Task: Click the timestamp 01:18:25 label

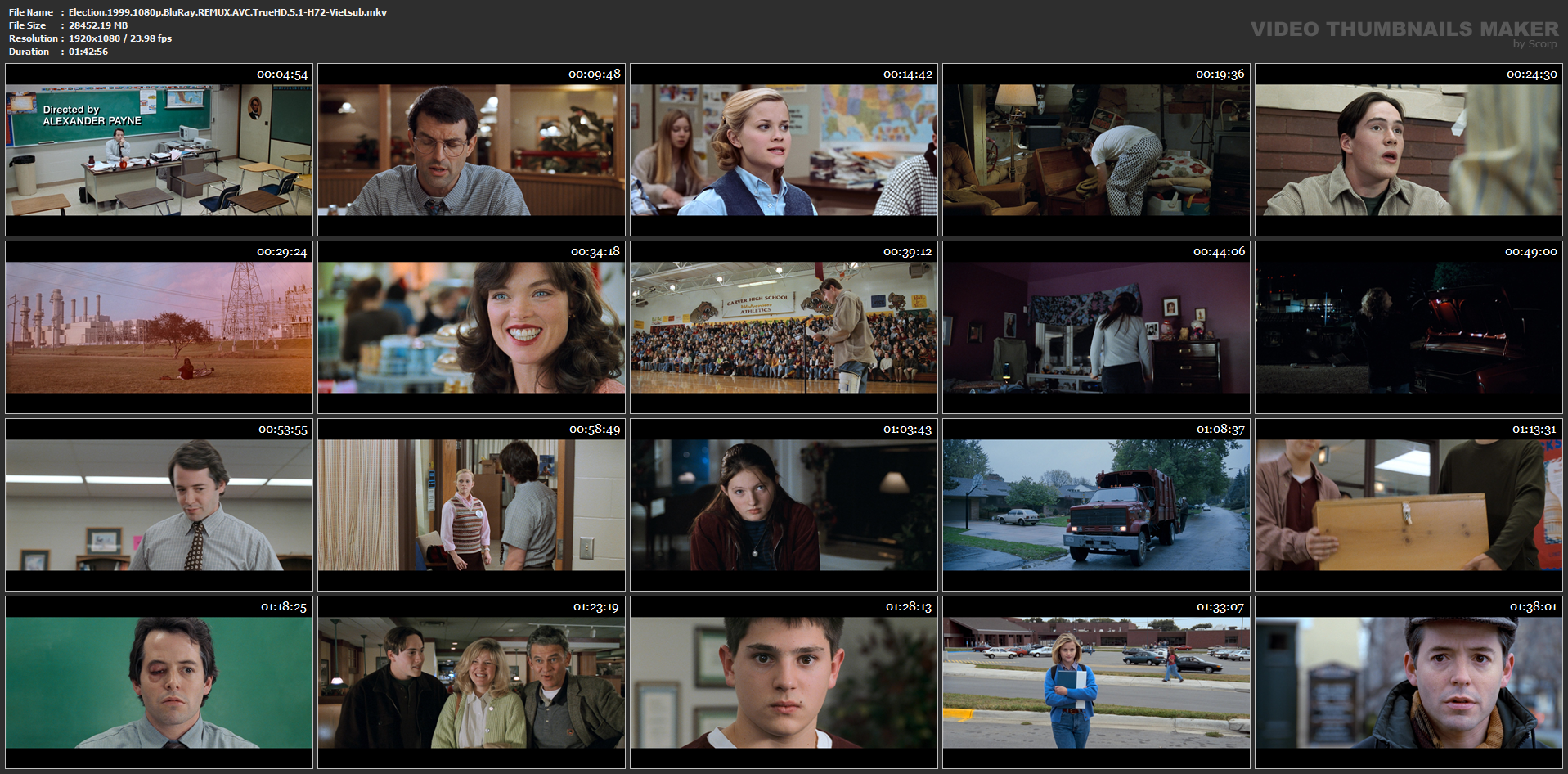Action: pyautogui.click(x=284, y=607)
